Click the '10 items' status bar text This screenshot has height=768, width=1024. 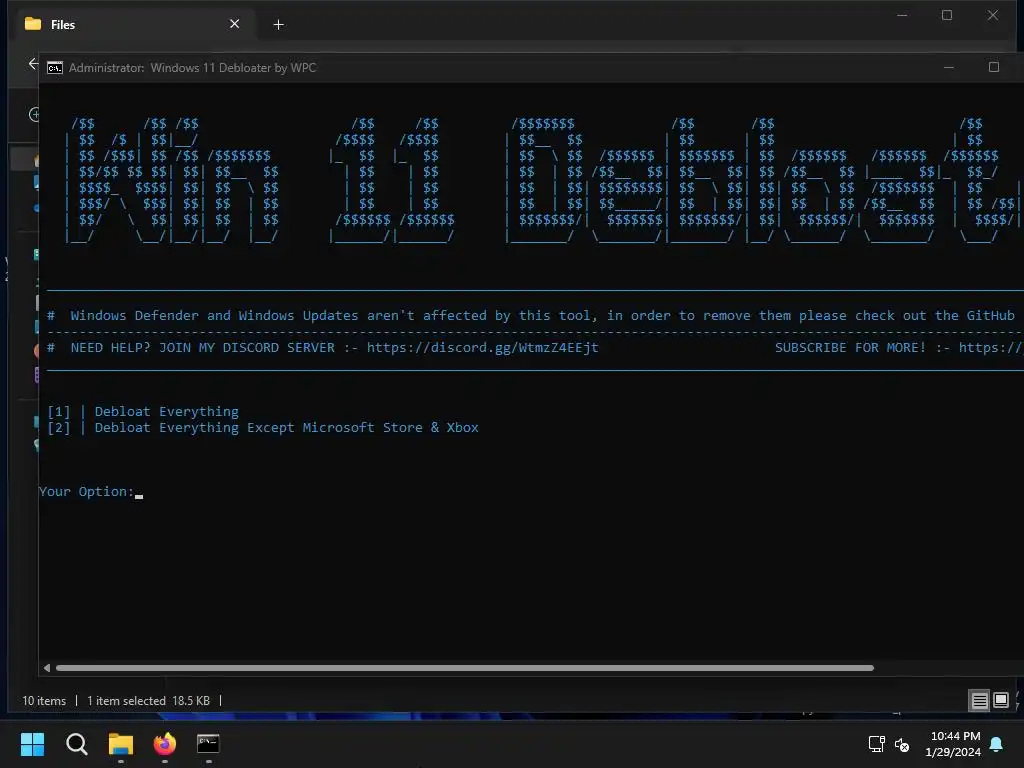click(44, 701)
